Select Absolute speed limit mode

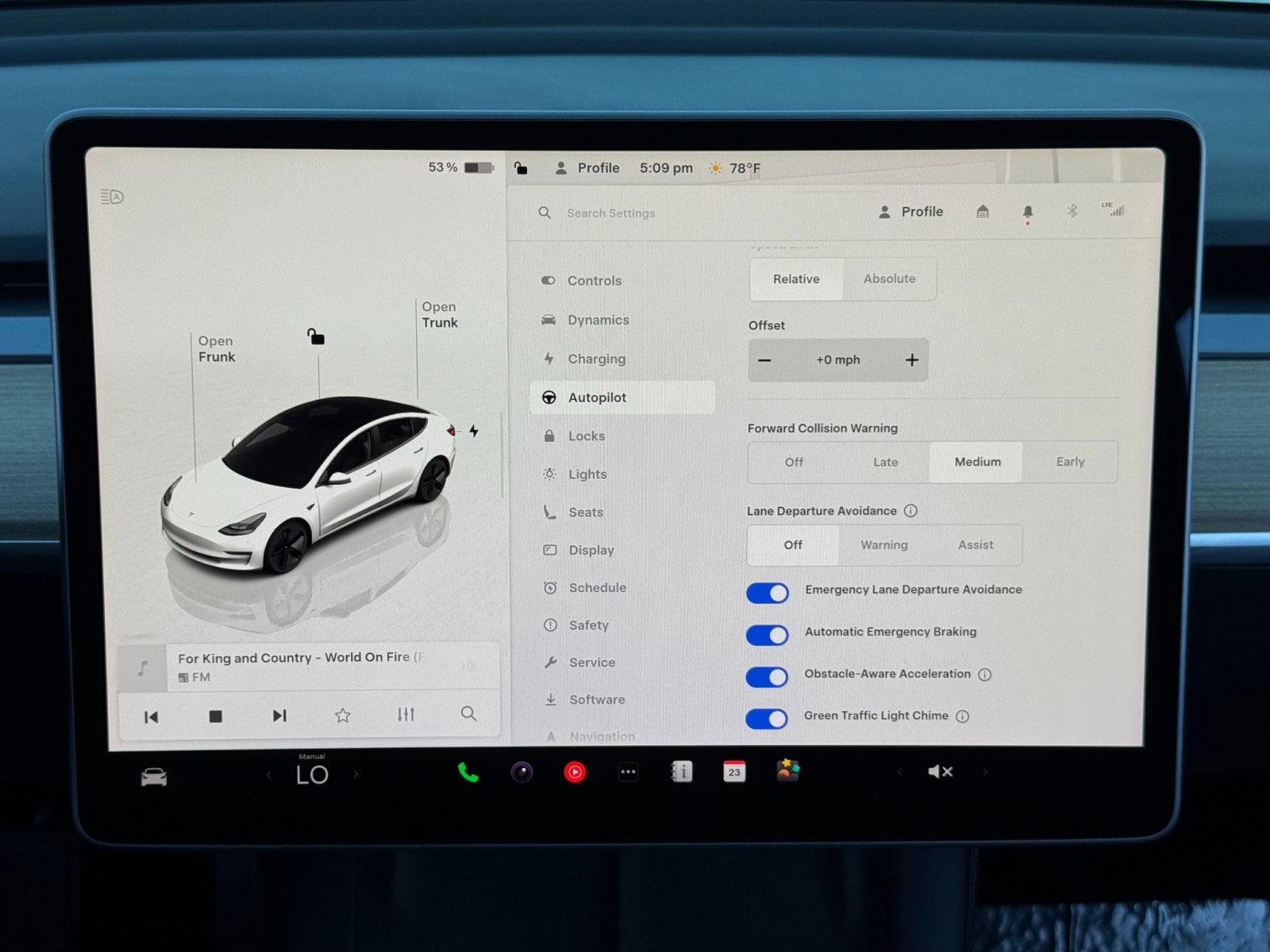coord(889,279)
